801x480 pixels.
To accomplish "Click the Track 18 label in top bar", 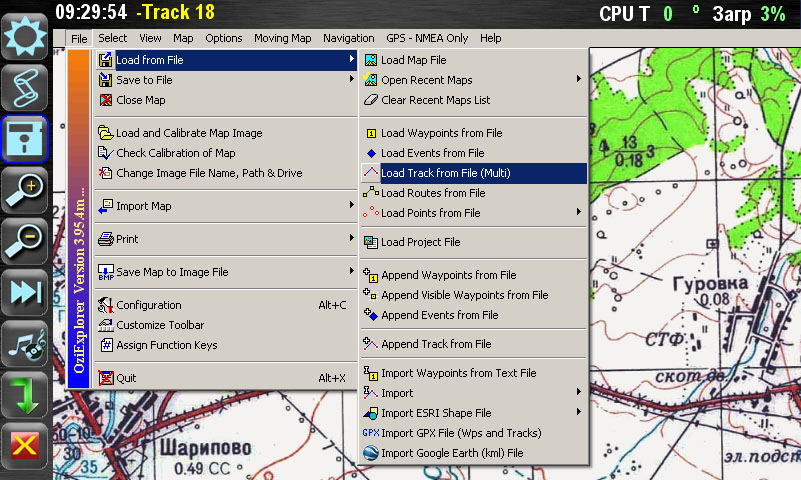I will pyautogui.click(x=178, y=13).
